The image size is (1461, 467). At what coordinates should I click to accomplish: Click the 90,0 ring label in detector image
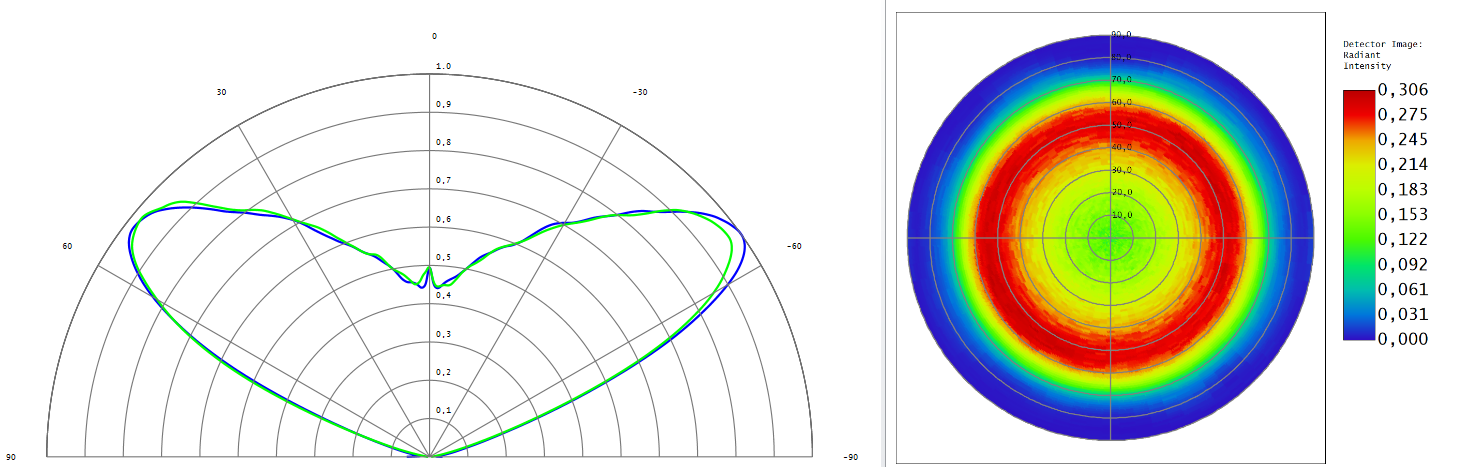pos(1122,35)
